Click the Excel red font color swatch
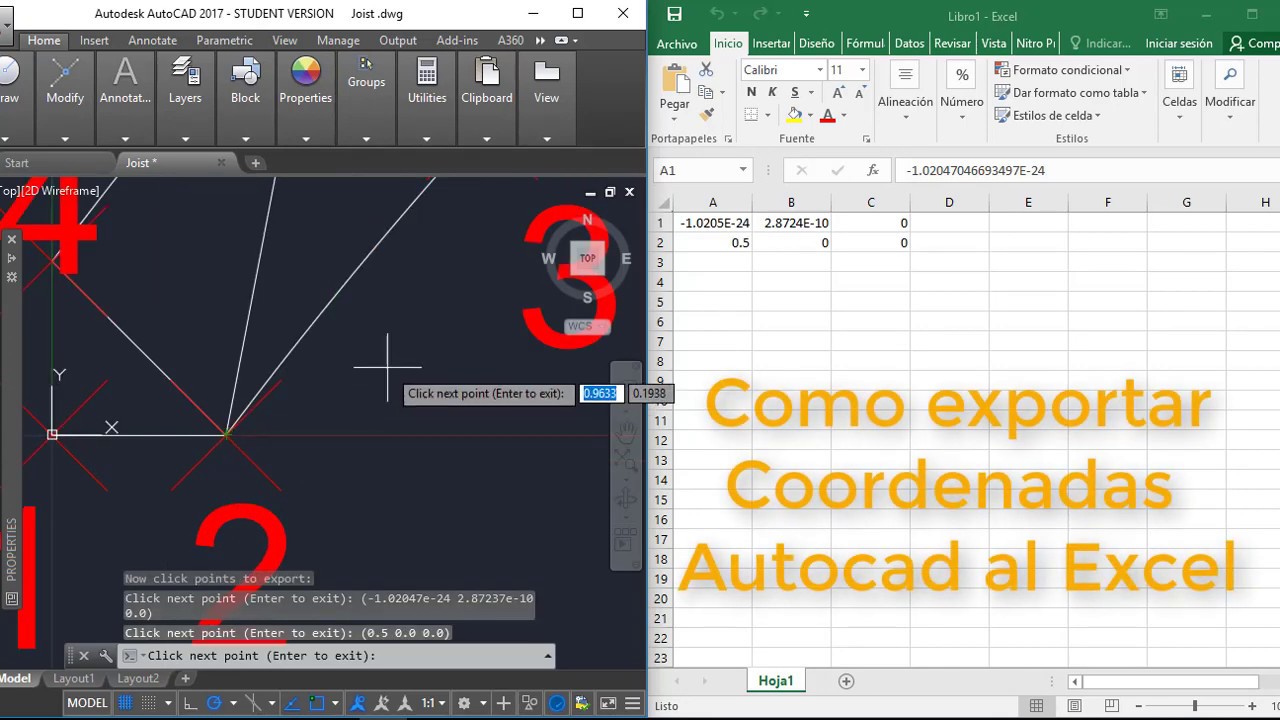The width and height of the screenshot is (1280, 720). pos(827,115)
